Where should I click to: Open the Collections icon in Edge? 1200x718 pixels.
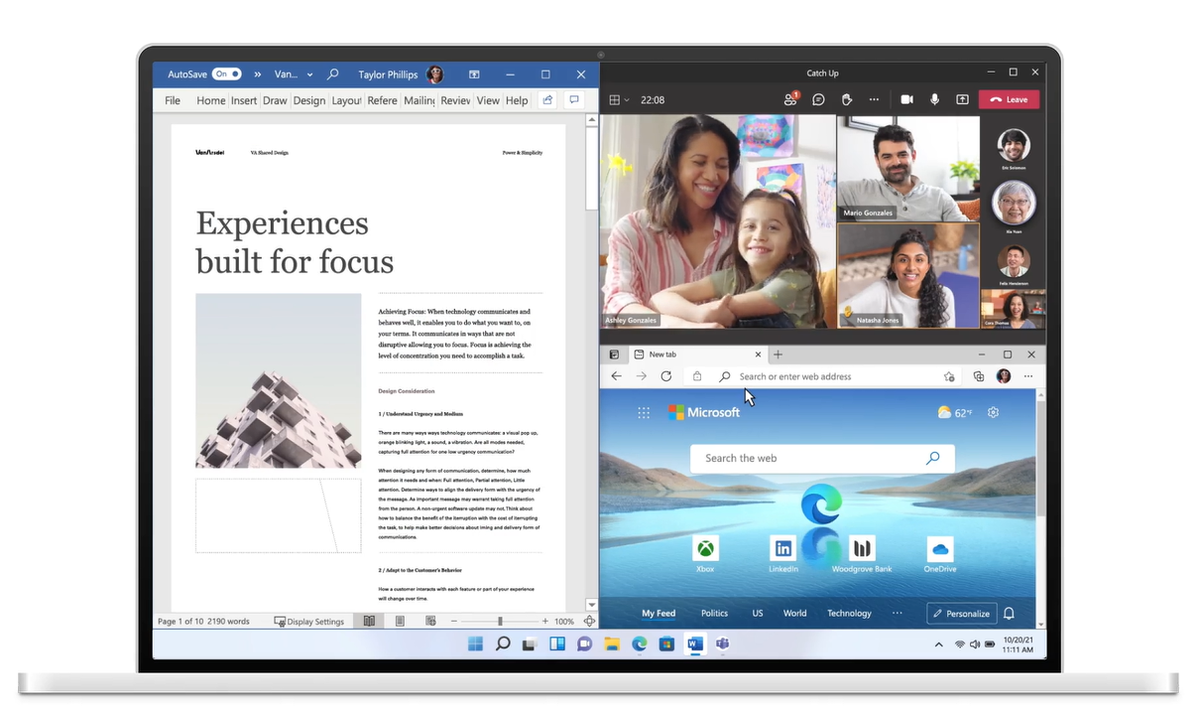coord(978,376)
